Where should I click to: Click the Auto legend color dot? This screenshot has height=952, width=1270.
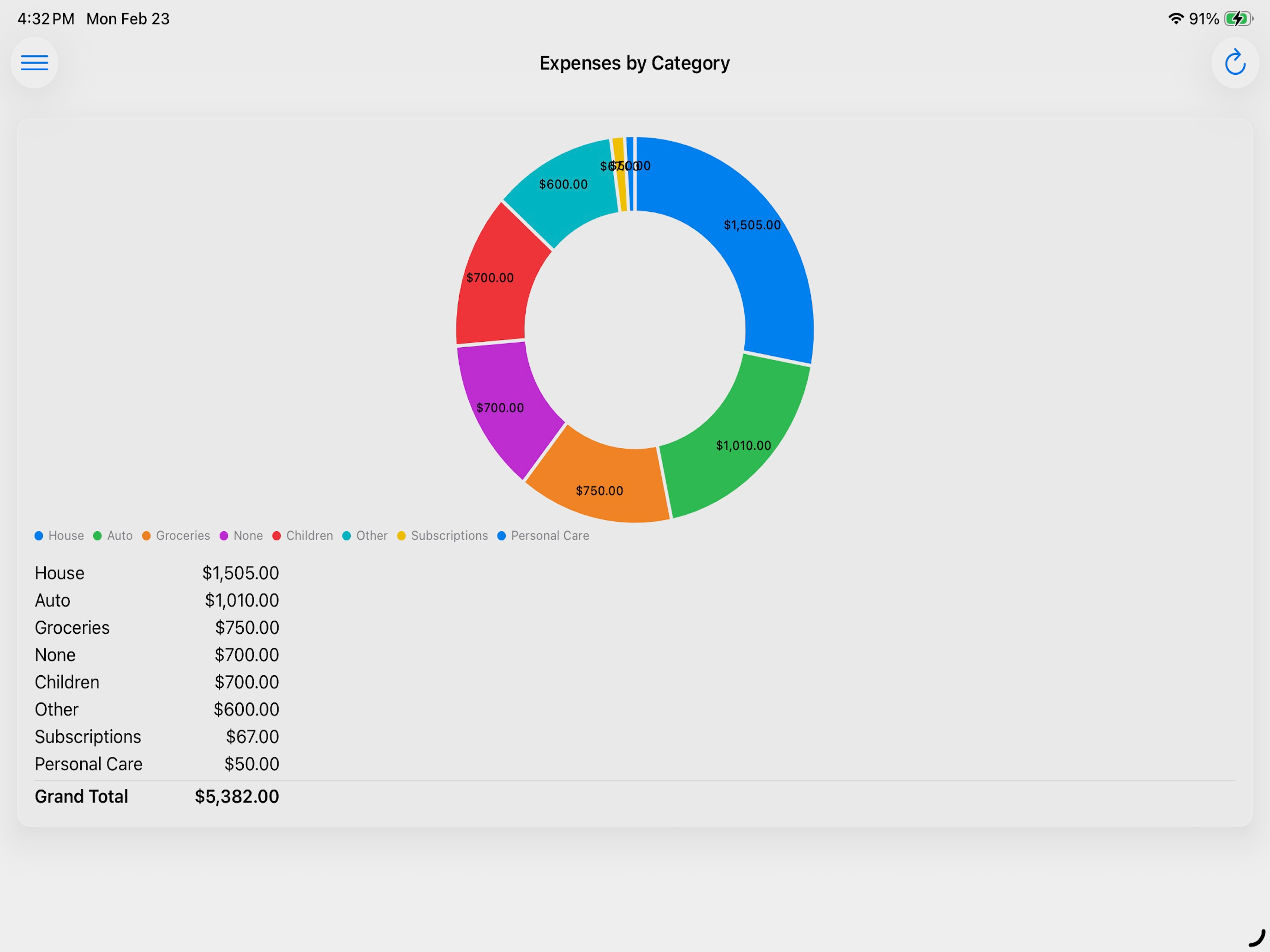97,535
